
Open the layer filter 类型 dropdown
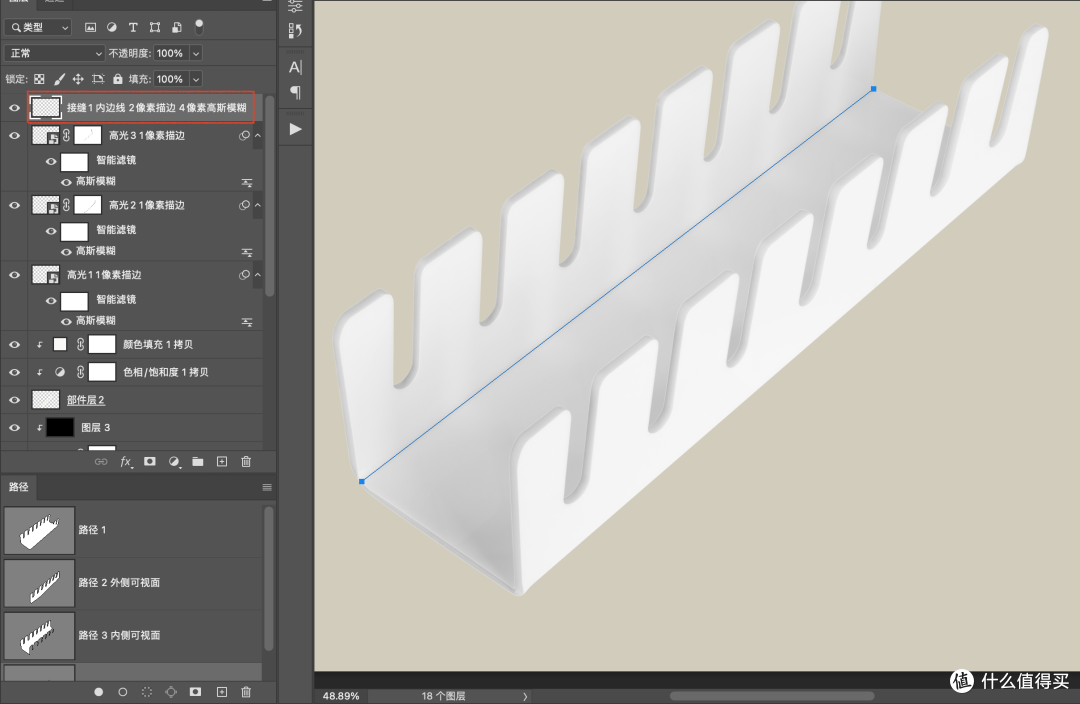pos(38,28)
